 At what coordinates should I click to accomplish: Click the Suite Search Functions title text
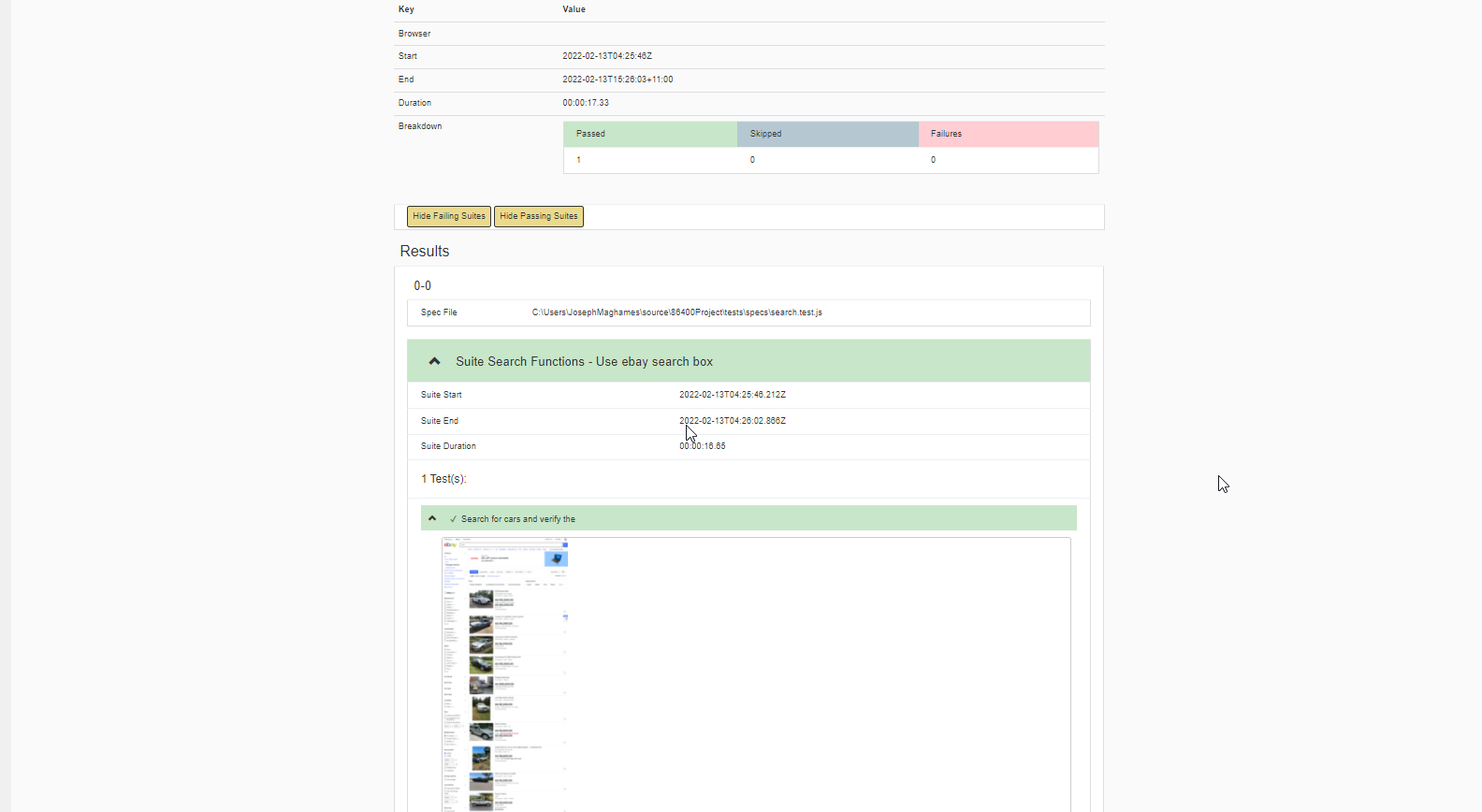584,361
